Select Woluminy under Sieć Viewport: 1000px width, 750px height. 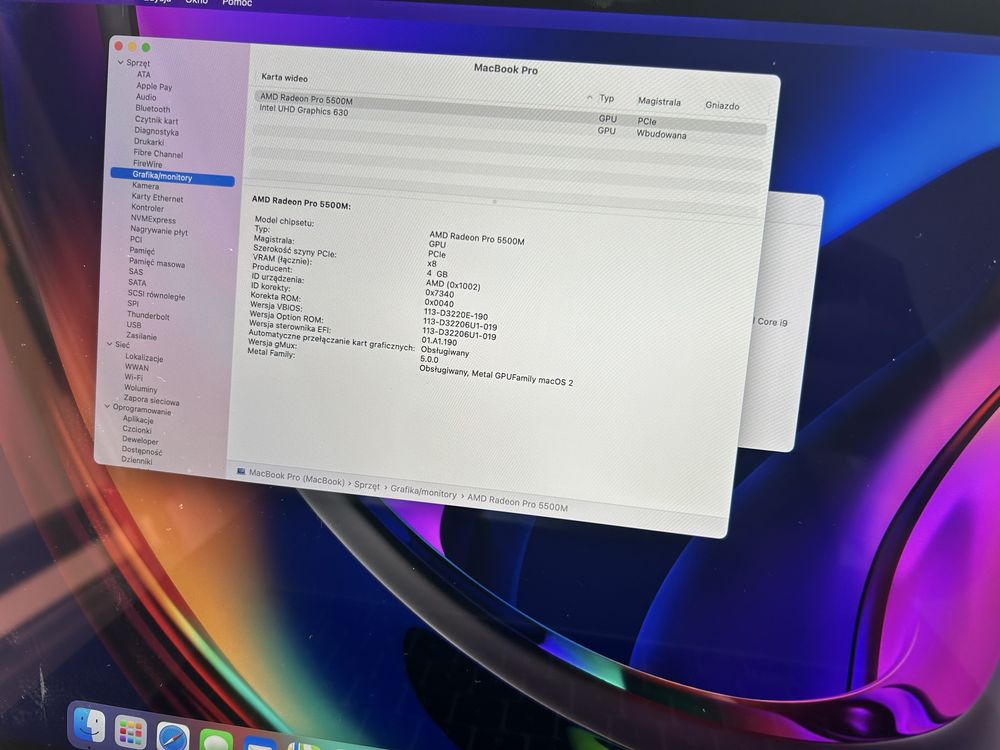[140, 389]
